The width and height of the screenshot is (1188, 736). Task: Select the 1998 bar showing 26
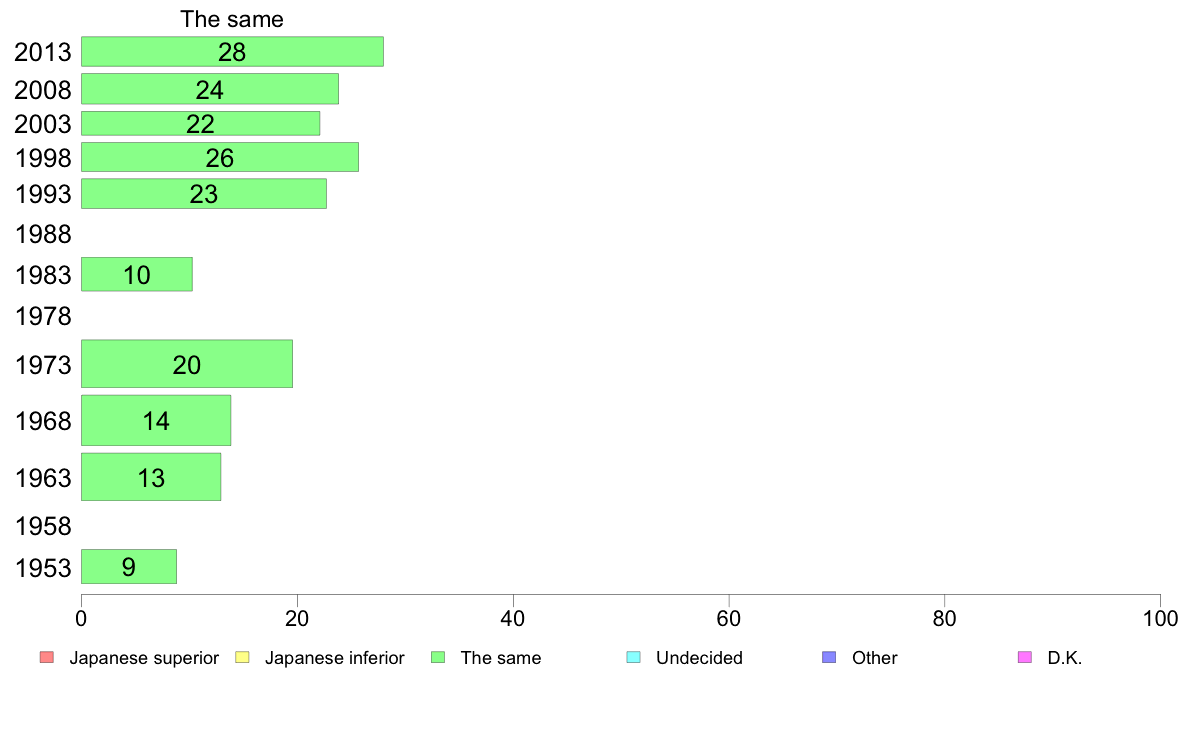[220, 157]
